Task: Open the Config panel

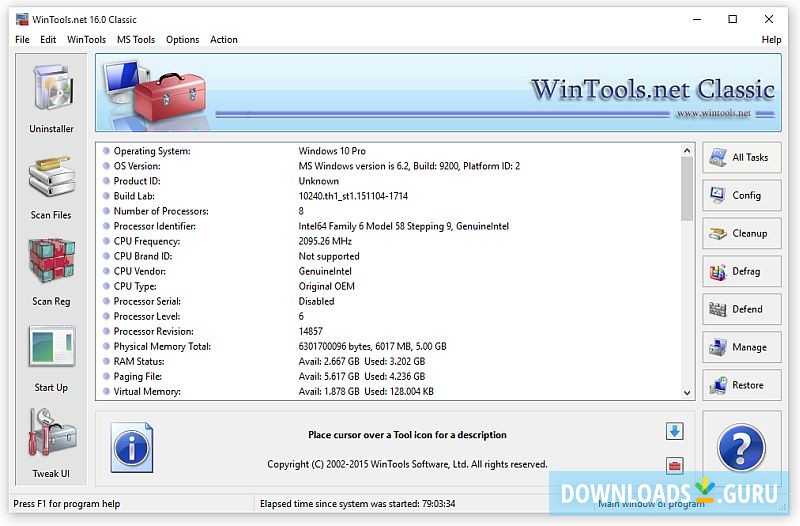Action: pyautogui.click(x=741, y=195)
